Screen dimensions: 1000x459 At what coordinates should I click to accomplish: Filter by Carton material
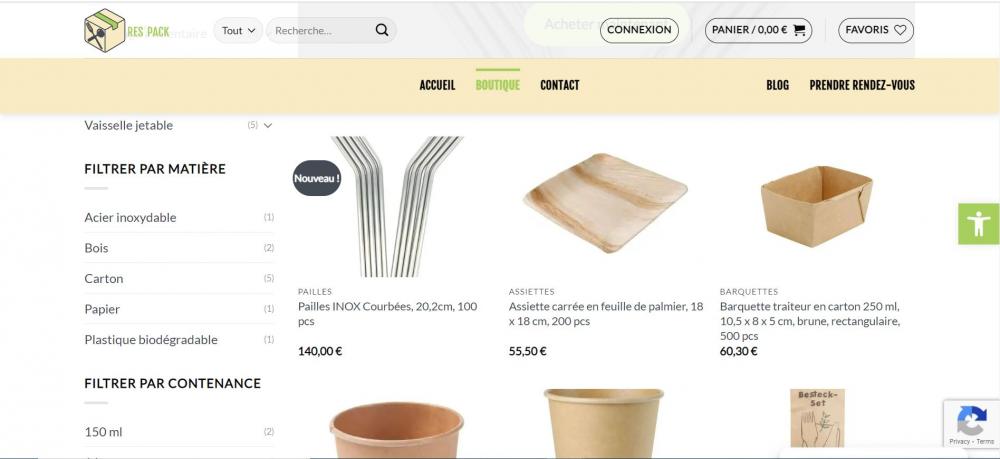coord(104,279)
